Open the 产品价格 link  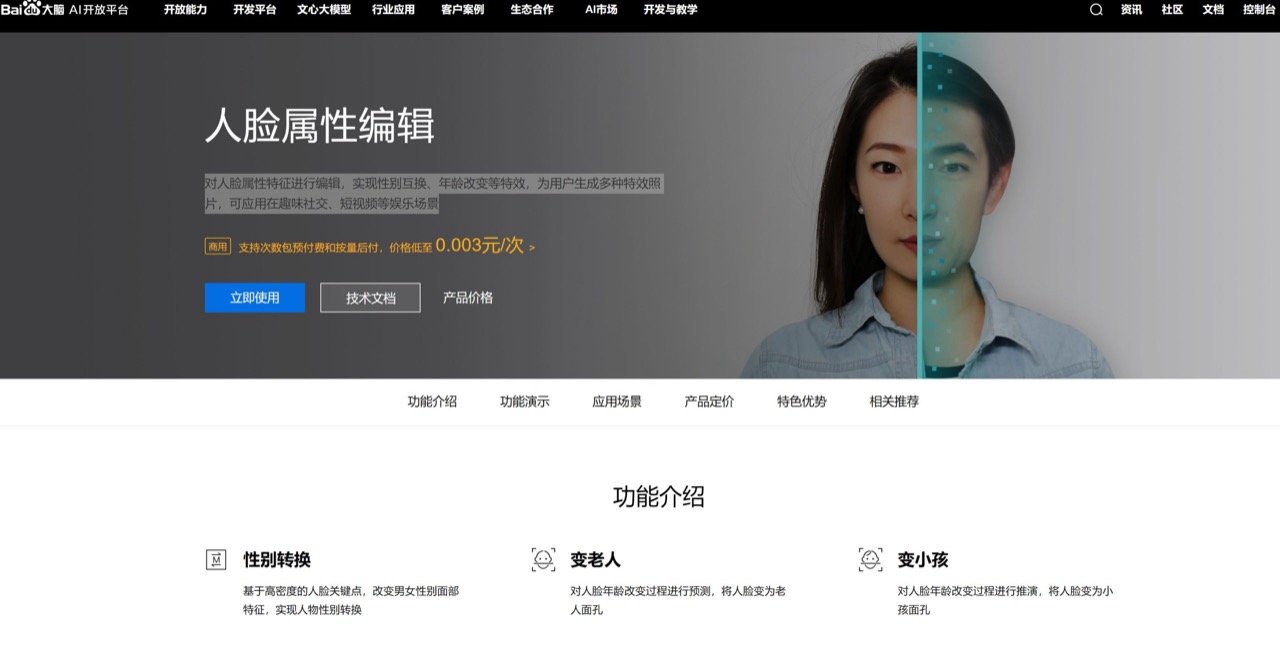pyautogui.click(x=468, y=297)
